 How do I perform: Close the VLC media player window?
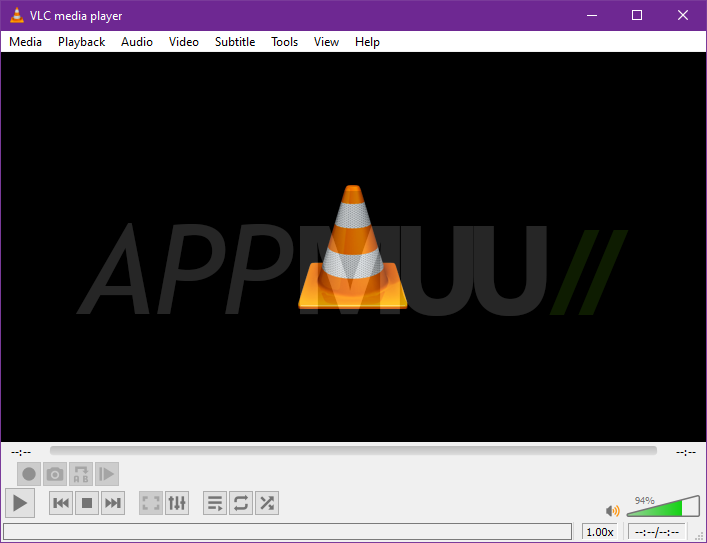[x=683, y=15]
